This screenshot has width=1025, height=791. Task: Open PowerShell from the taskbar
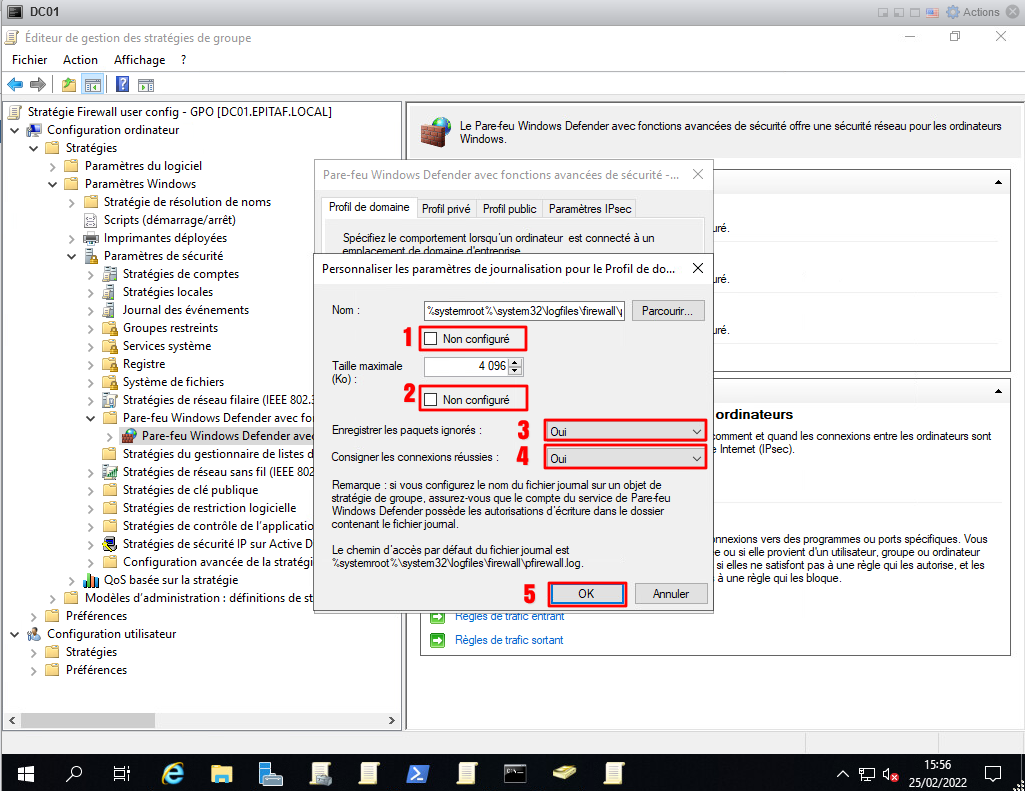click(x=417, y=773)
